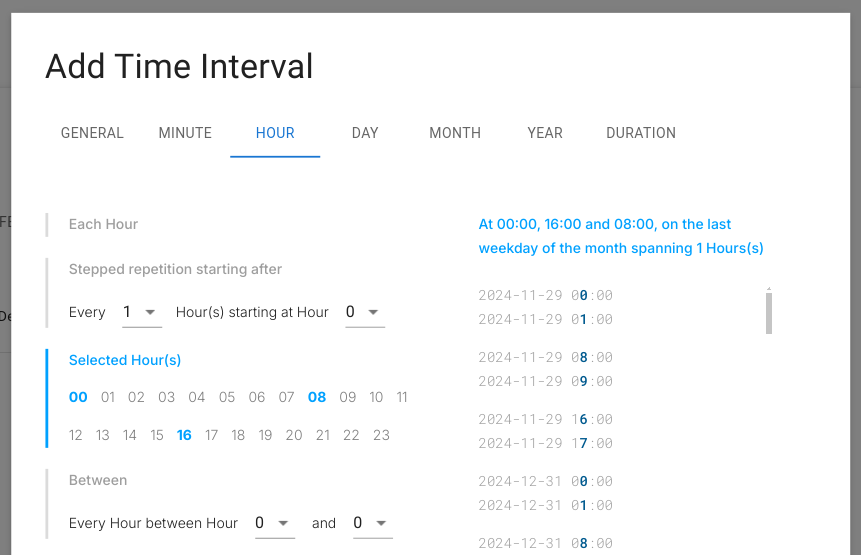Expand the Every hour step dropdown
Viewport: 861px width, 555px height.
point(141,313)
